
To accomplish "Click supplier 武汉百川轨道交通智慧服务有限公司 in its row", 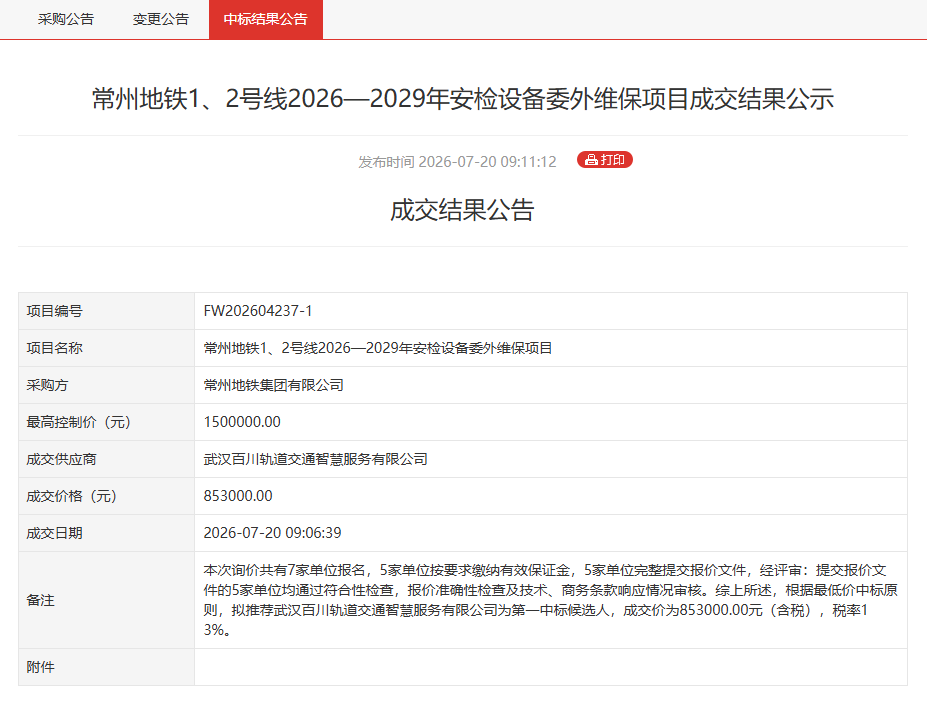I will pyautogui.click(x=316, y=459).
